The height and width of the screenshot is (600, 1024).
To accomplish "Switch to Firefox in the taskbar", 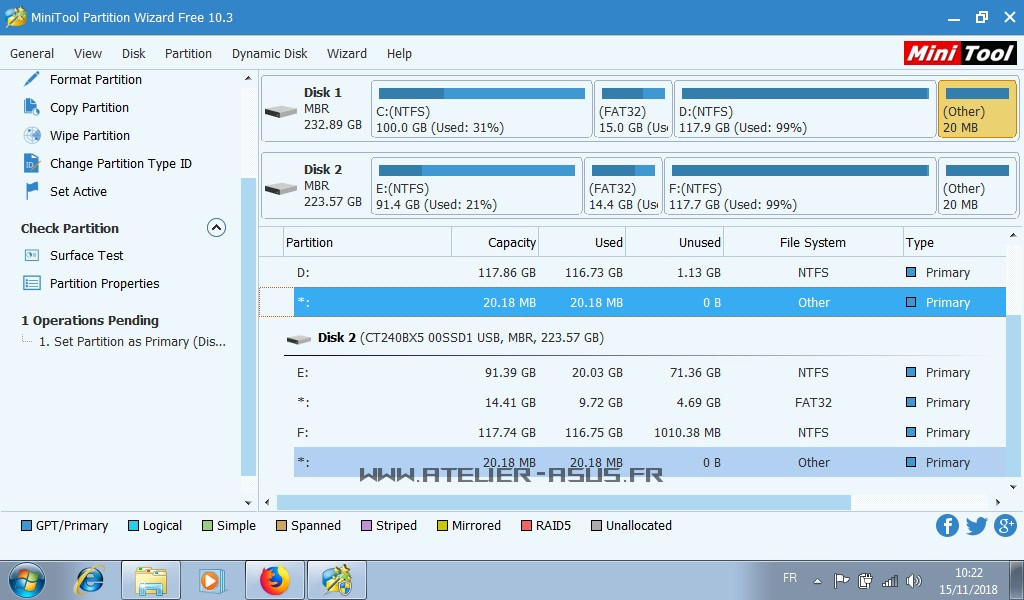I will tap(275, 580).
